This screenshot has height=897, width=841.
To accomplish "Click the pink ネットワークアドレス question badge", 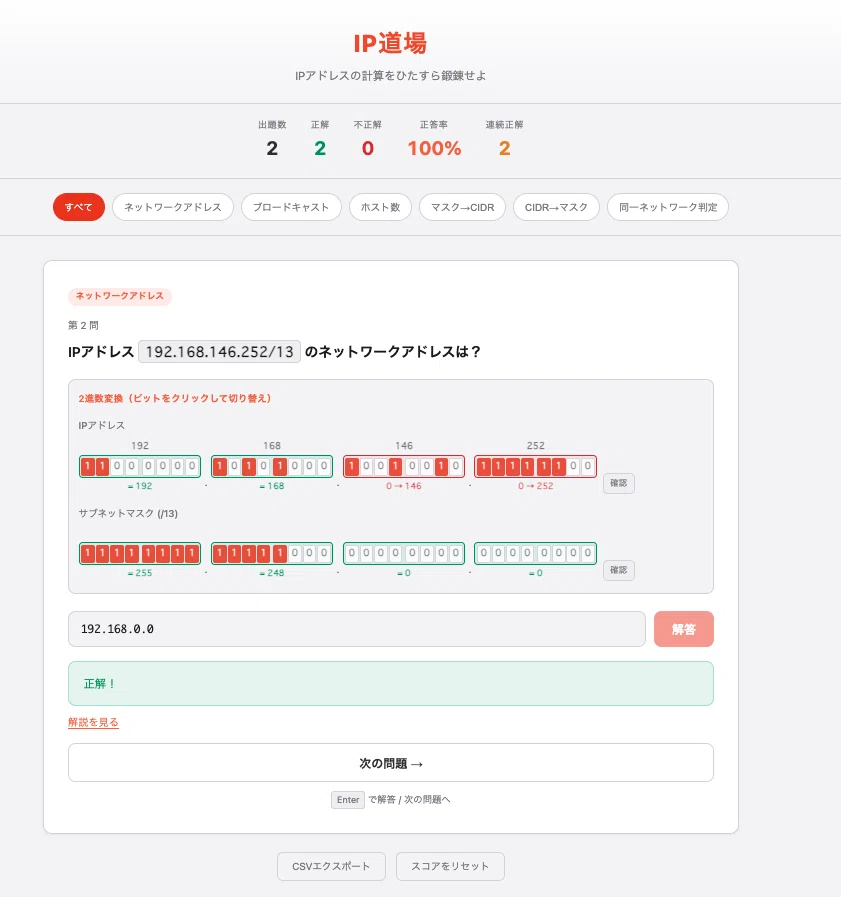I will [120, 296].
